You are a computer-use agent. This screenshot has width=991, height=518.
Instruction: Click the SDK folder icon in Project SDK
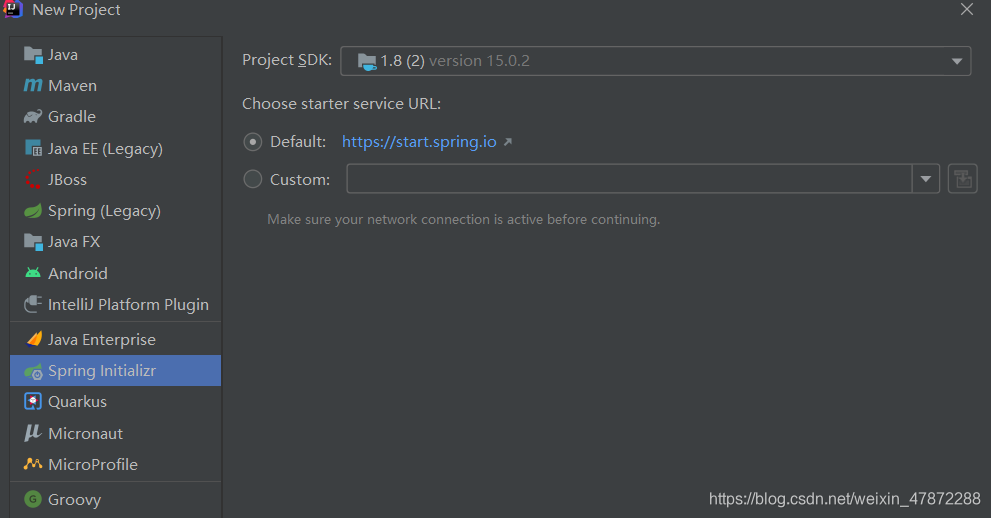(367, 61)
